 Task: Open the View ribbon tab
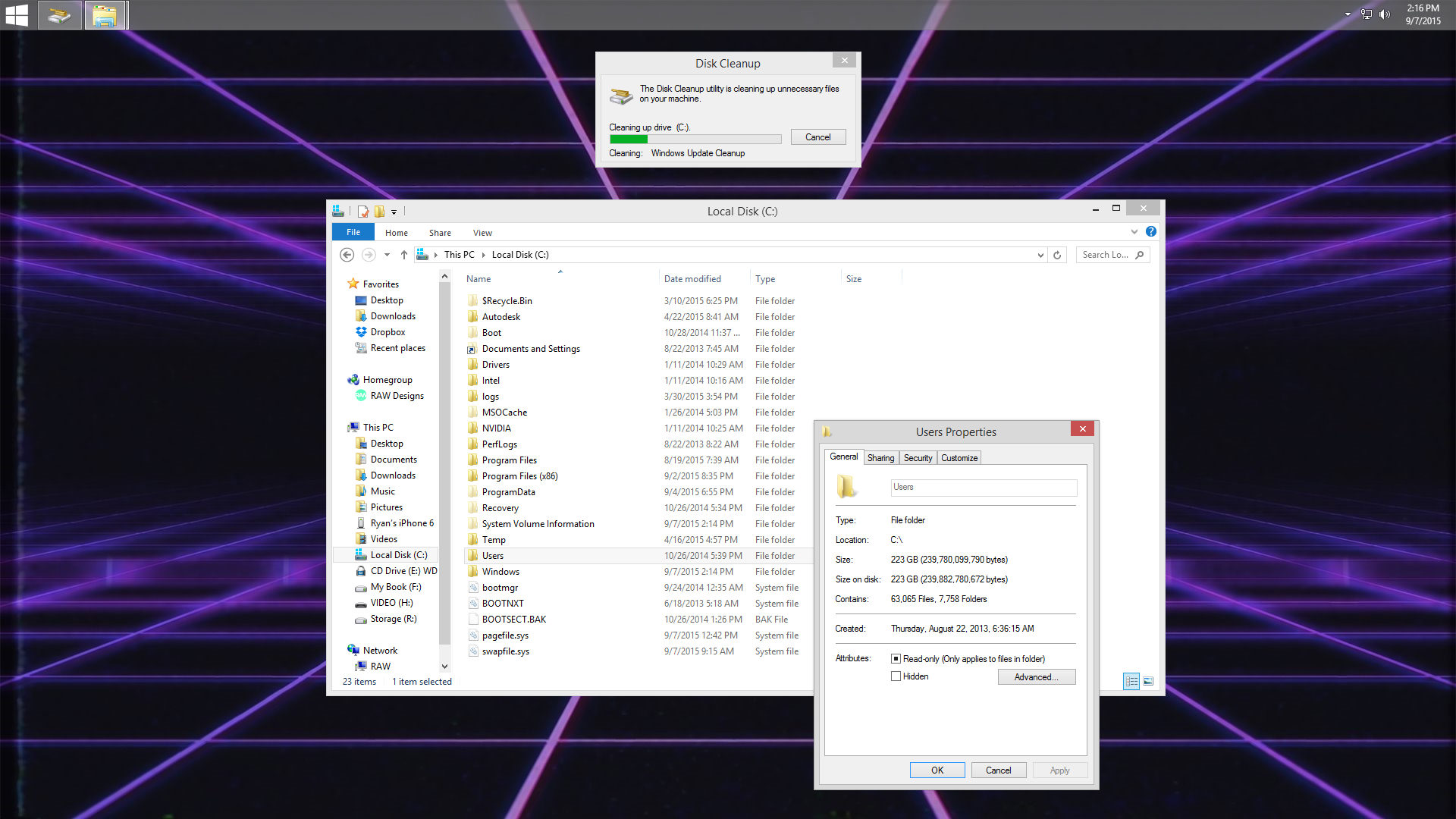tap(482, 233)
